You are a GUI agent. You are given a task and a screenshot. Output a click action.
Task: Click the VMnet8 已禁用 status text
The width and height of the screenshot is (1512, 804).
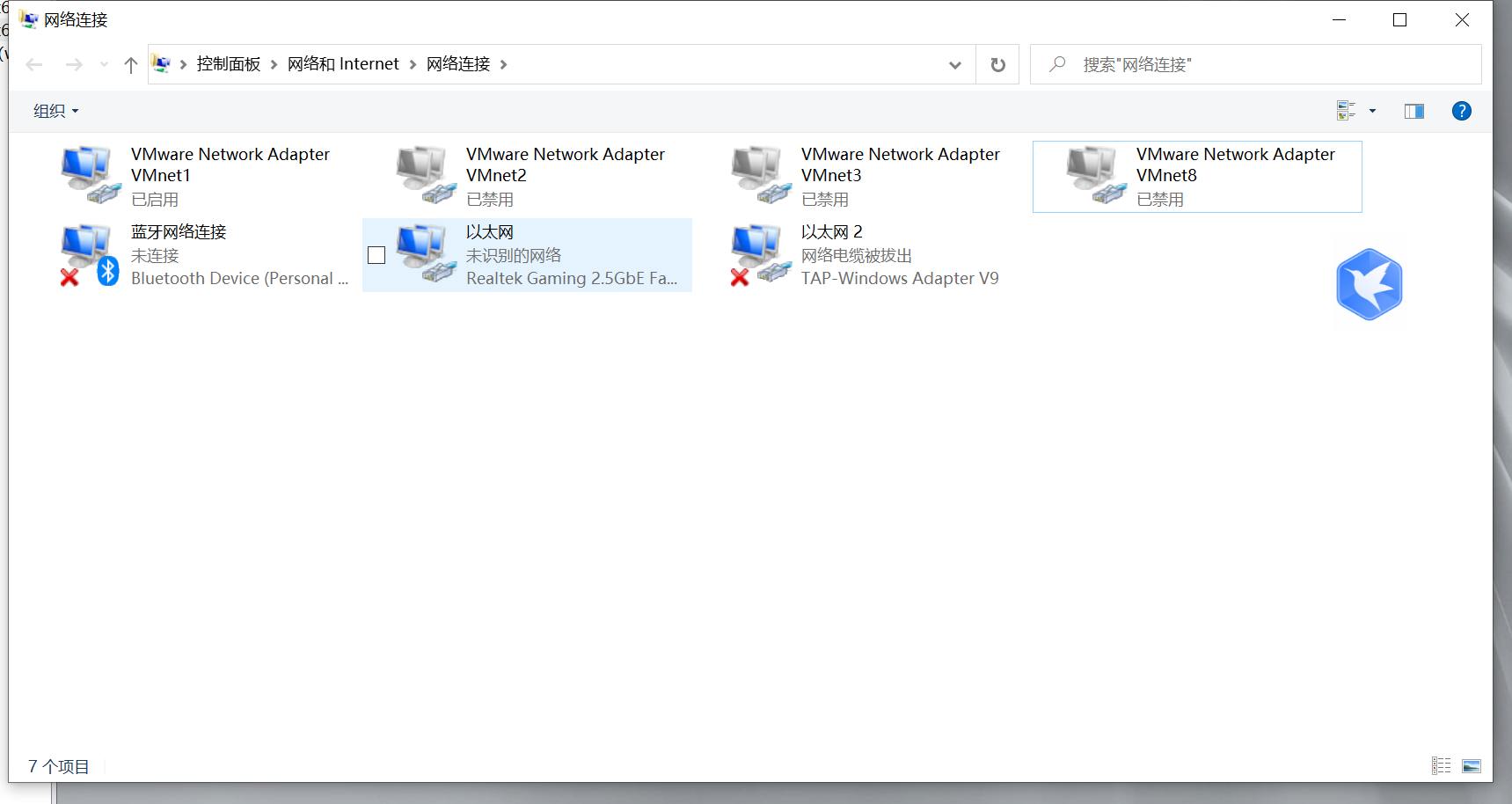tap(1160, 200)
